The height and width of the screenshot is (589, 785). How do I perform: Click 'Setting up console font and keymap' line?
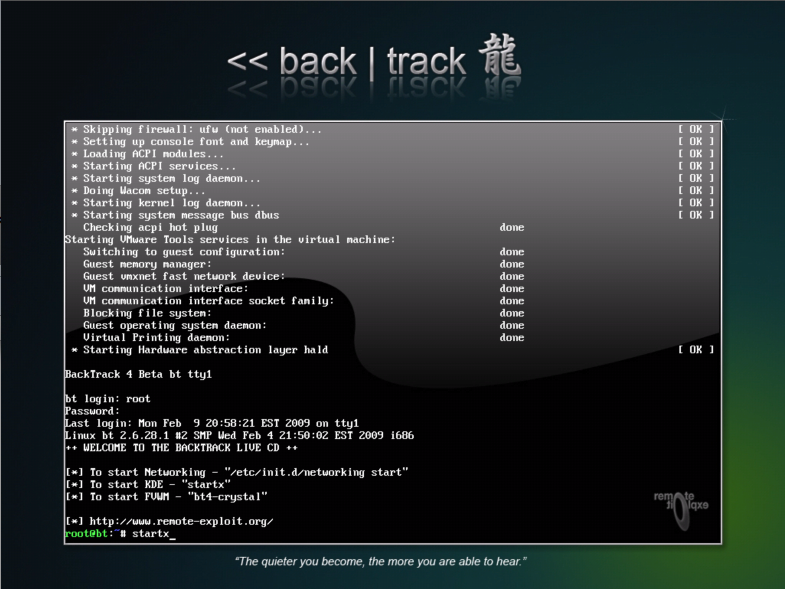[x=190, y=142]
